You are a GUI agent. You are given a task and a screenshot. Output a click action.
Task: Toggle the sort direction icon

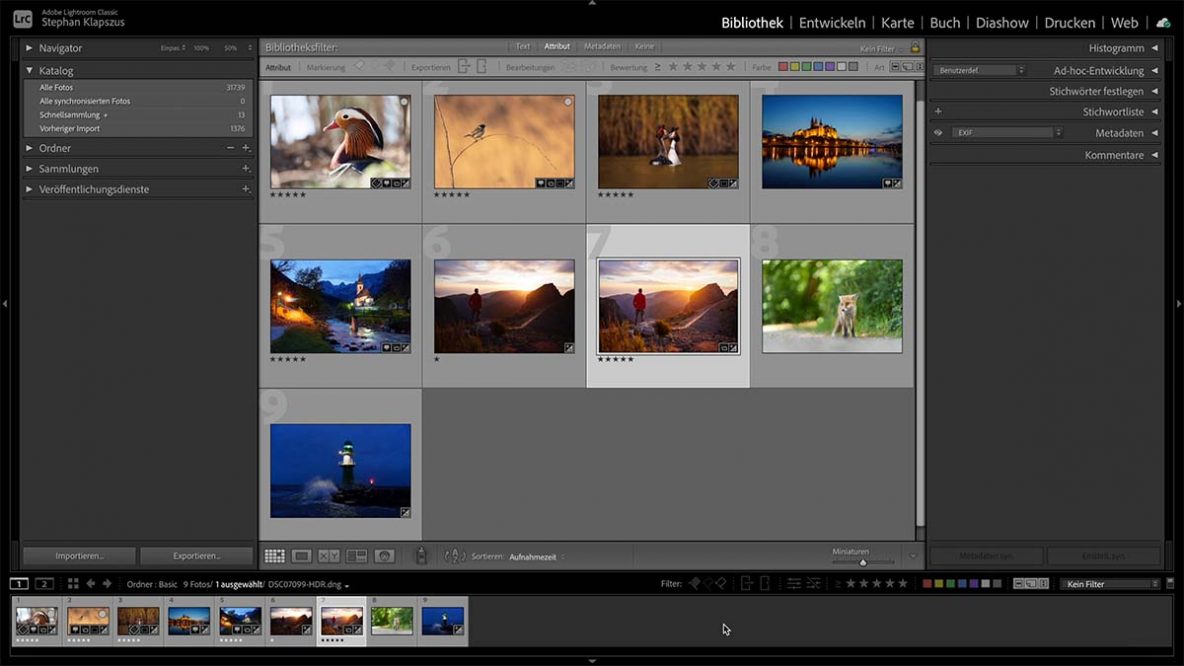pyautogui.click(x=455, y=557)
